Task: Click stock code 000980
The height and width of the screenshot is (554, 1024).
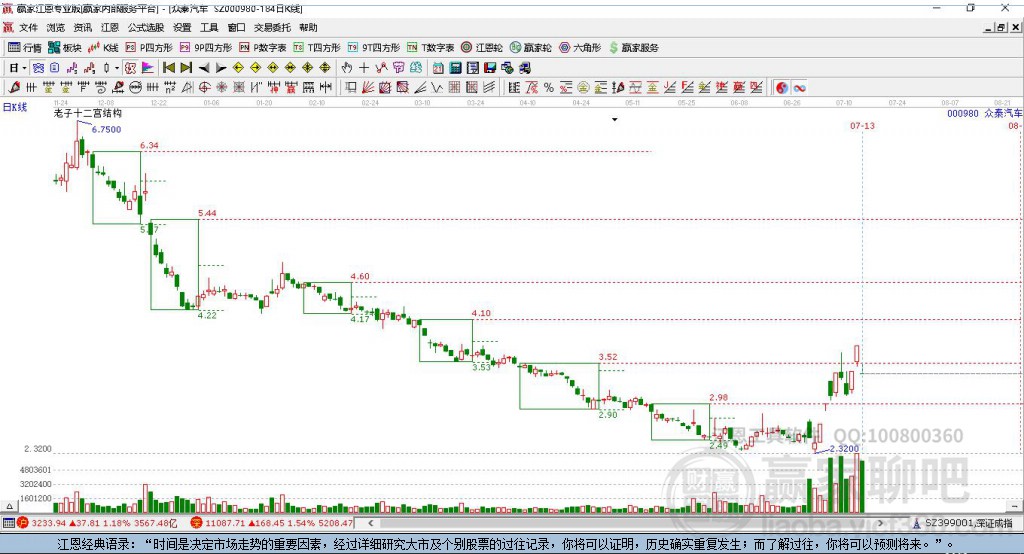Action: pos(963,114)
